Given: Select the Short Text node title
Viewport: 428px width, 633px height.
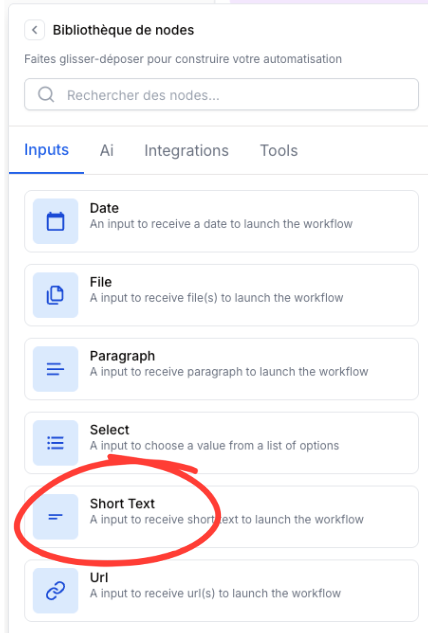Looking at the screenshot, I should 122,504.
